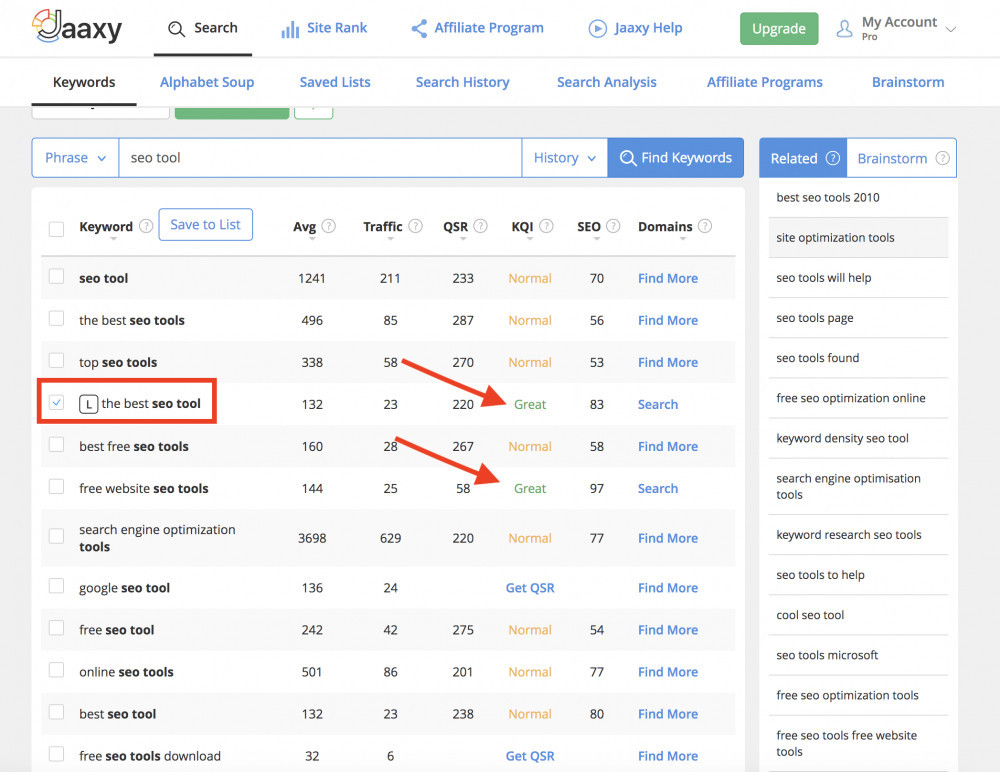This screenshot has height=772, width=1000.
Task: Click Get QSR for google seo tool
Action: pyautogui.click(x=529, y=588)
